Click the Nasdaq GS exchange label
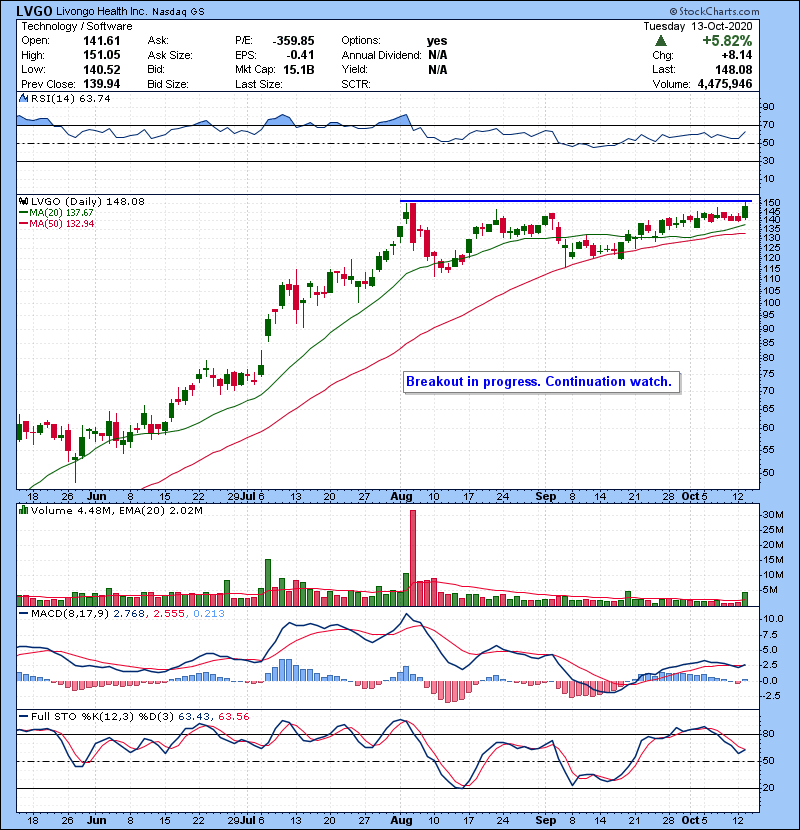The height and width of the screenshot is (830, 800). 178,12
